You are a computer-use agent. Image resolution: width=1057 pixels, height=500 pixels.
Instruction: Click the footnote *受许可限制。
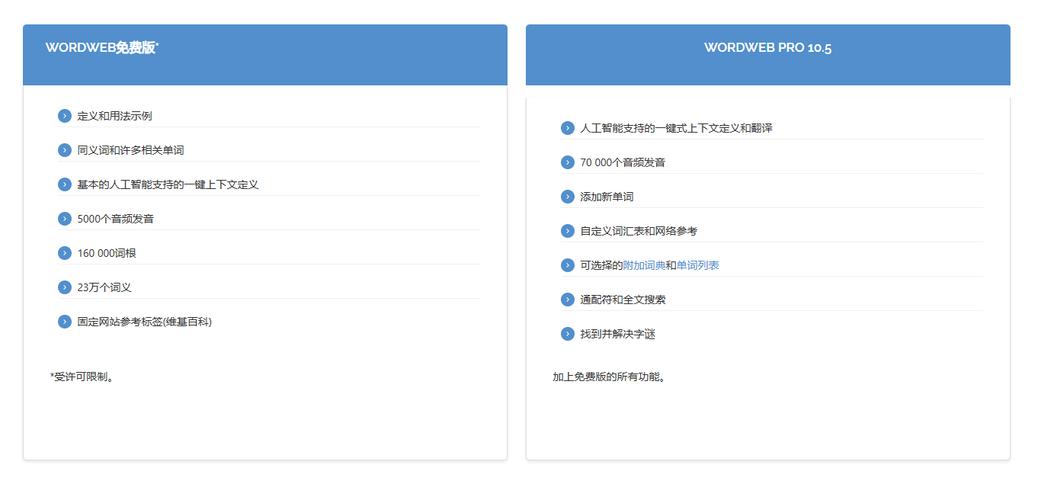point(82,377)
